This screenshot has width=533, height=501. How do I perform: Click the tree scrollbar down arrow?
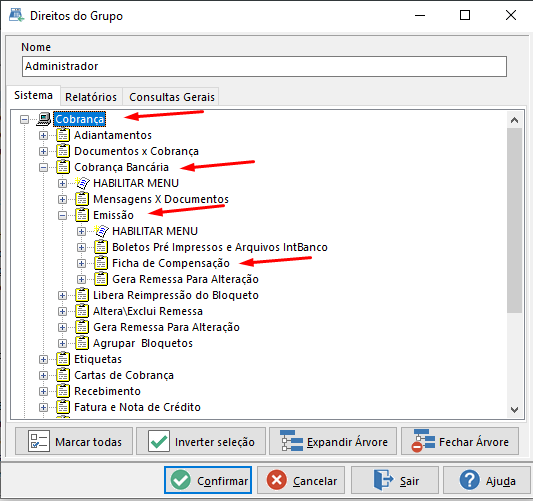click(x=514, y=410)
